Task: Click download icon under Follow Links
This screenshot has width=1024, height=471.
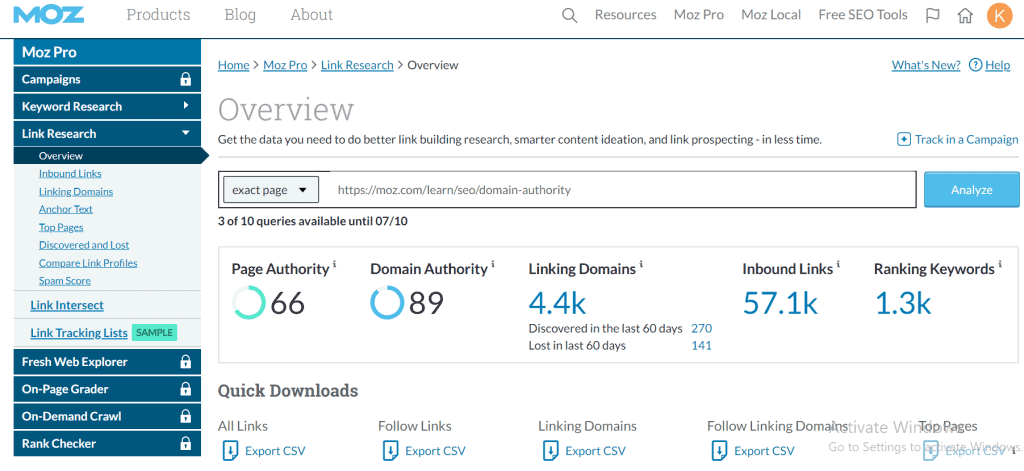Action: [390, 451]
